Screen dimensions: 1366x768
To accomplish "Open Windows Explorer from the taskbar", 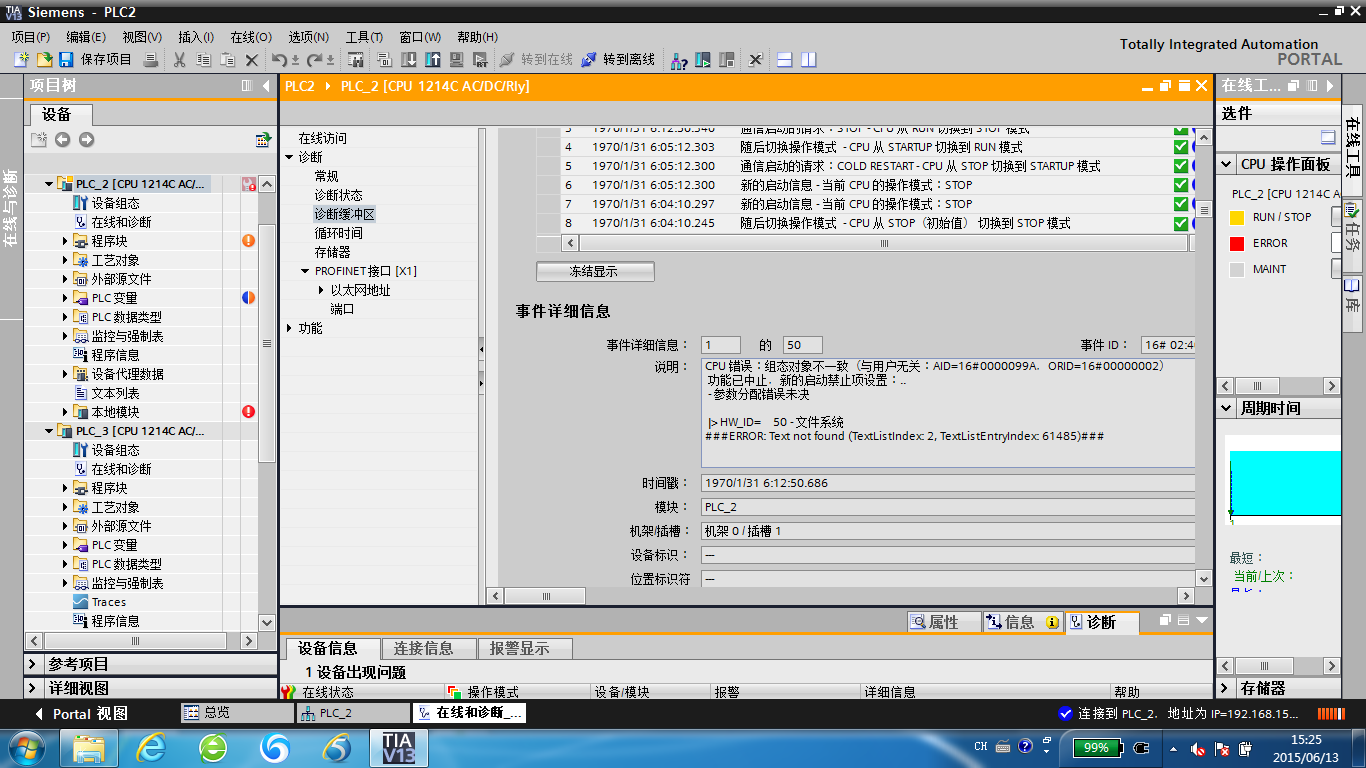I will click(89, 747).
